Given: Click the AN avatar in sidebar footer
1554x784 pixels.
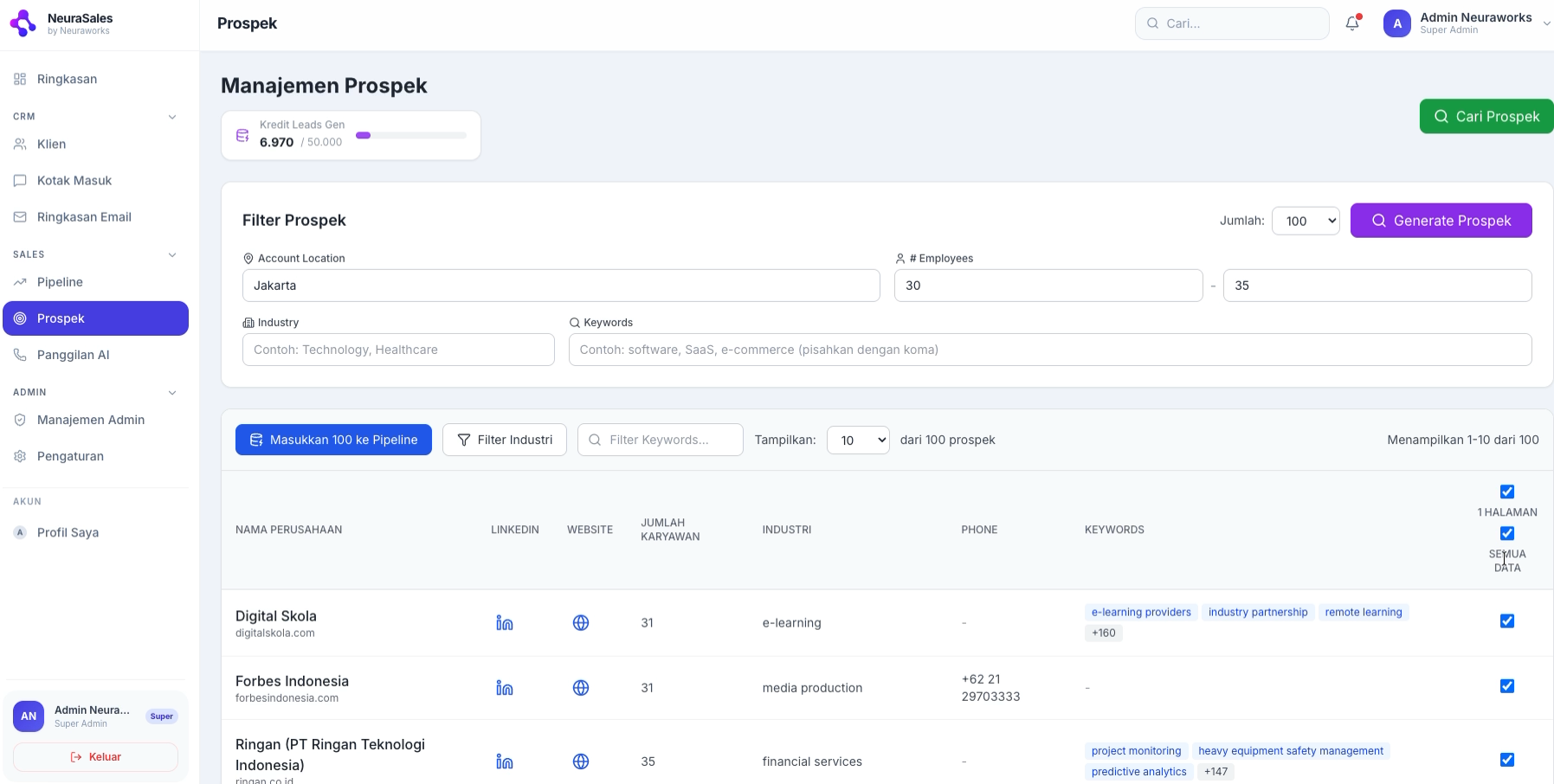Looking at the screenshot, I should [29, 717].
